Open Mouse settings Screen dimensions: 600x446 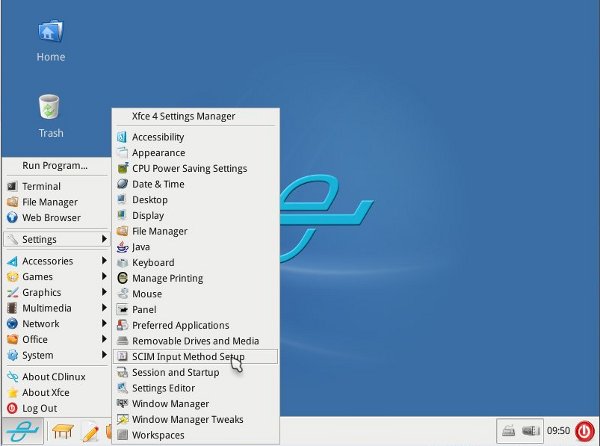tap(196, 294)
